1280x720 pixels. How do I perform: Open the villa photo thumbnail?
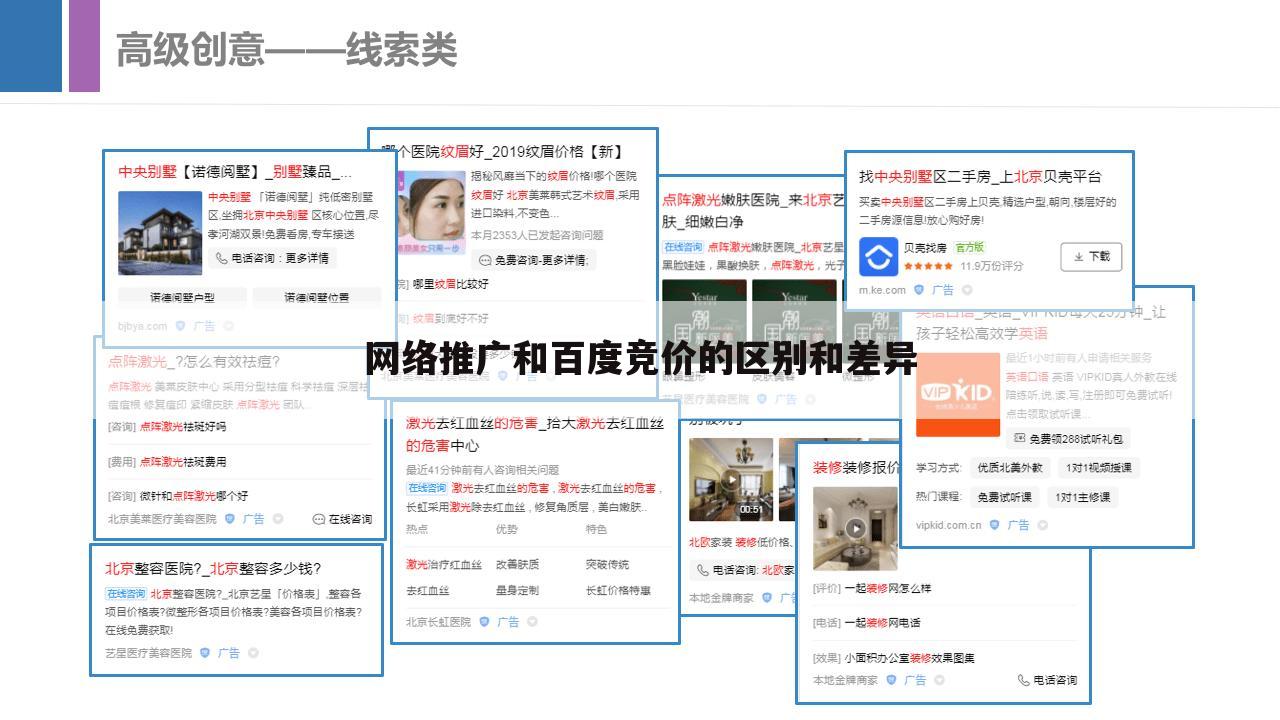pos(160,232)
